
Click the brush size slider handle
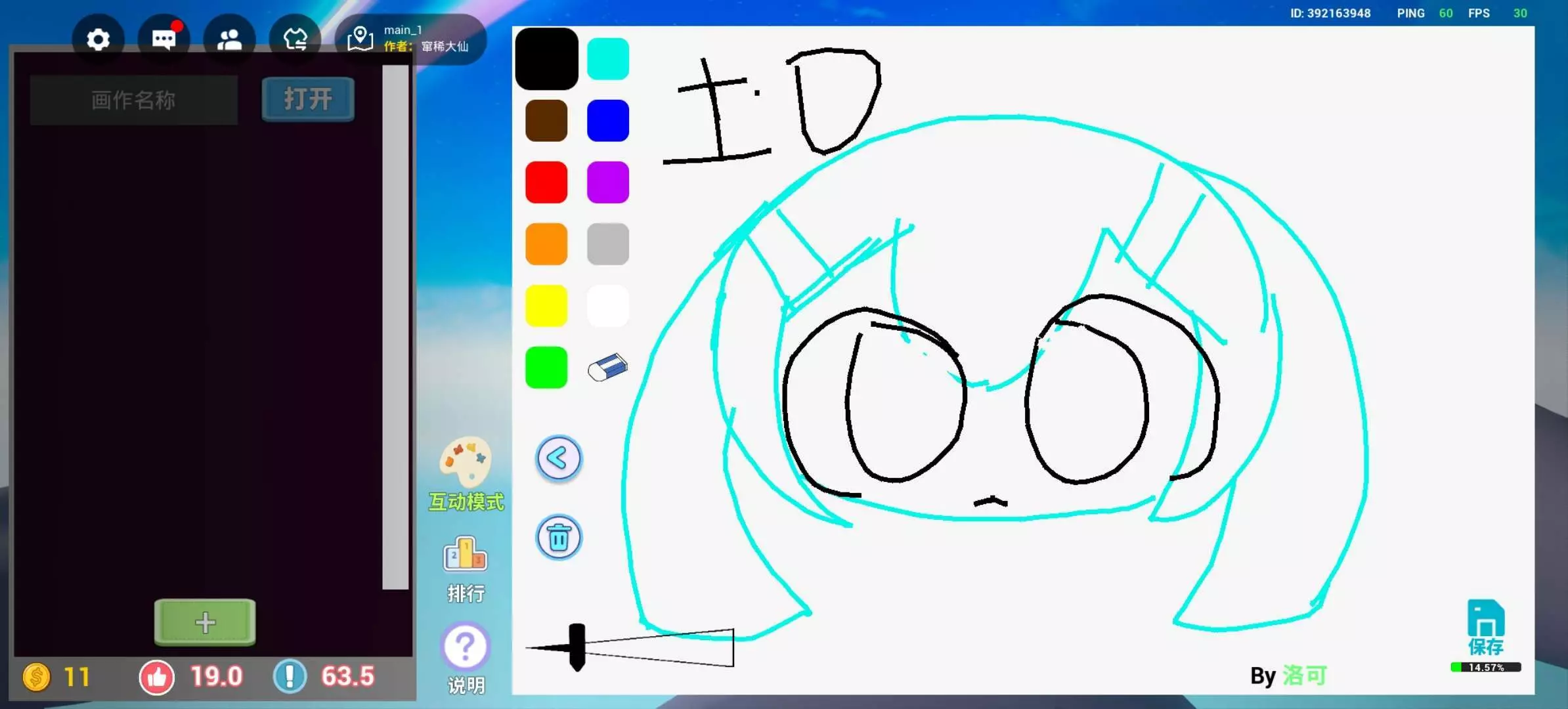577,647
